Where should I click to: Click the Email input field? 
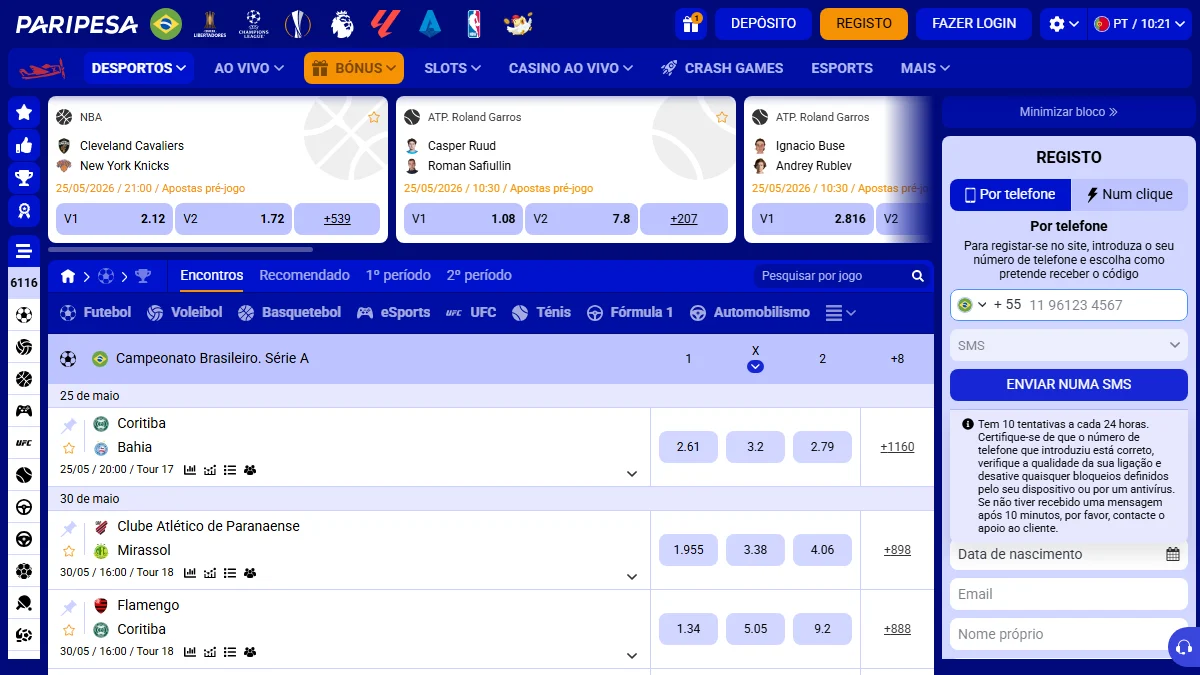[1069, 594]
